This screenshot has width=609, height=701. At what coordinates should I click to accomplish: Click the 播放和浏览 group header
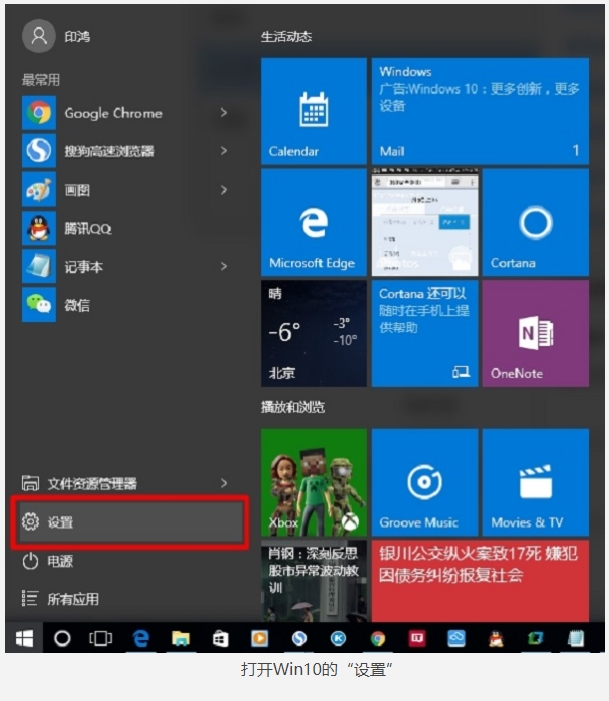tap(293, 407)
